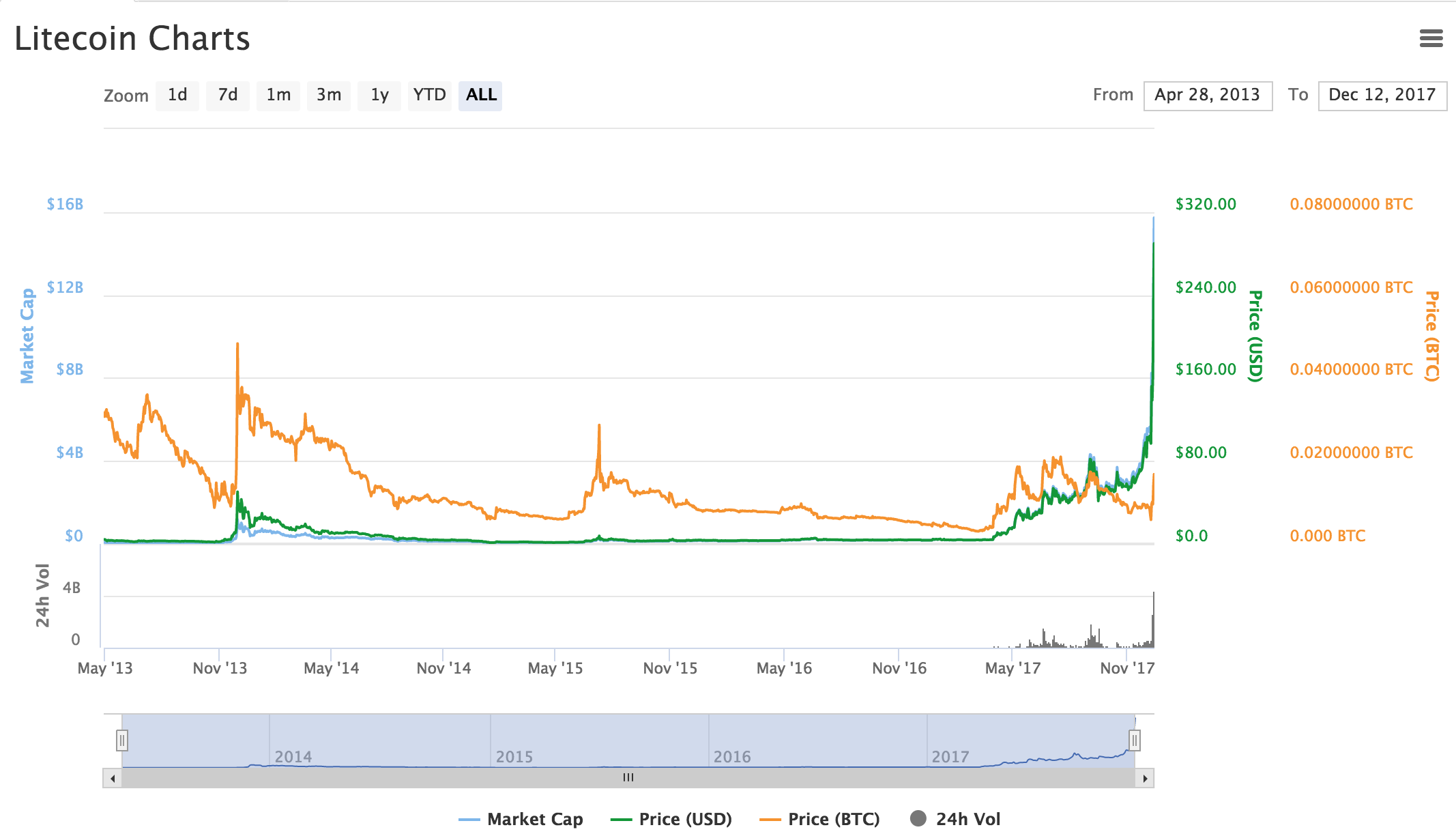The height and width of the screenshot is (834, 1456).
Task: Click the May '13 x-axis label
Action: pos(105,668)
